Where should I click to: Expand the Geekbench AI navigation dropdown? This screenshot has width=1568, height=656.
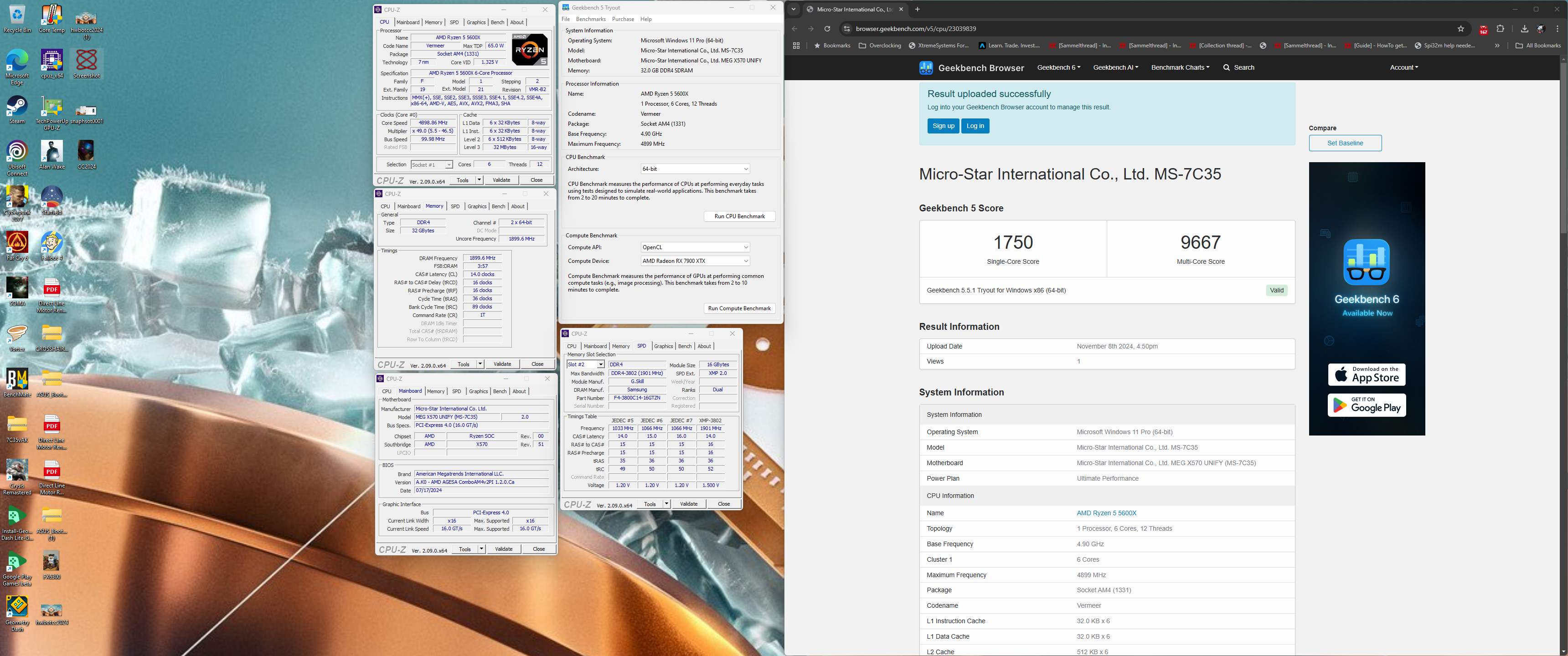coord(1115,67)
